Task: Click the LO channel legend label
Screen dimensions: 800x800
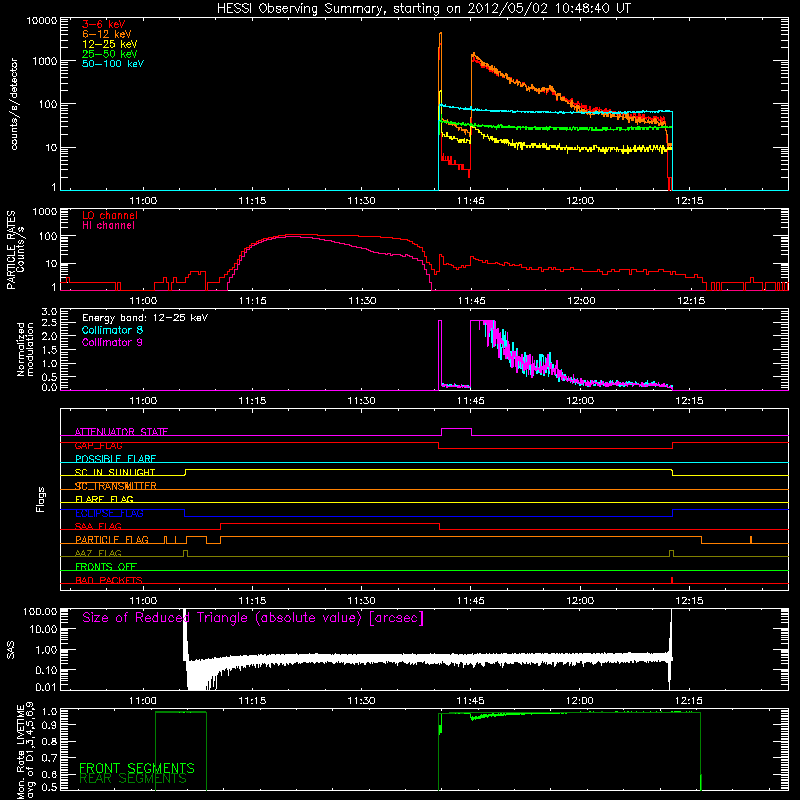Action: pyautogui.click(x=110, y=215)
